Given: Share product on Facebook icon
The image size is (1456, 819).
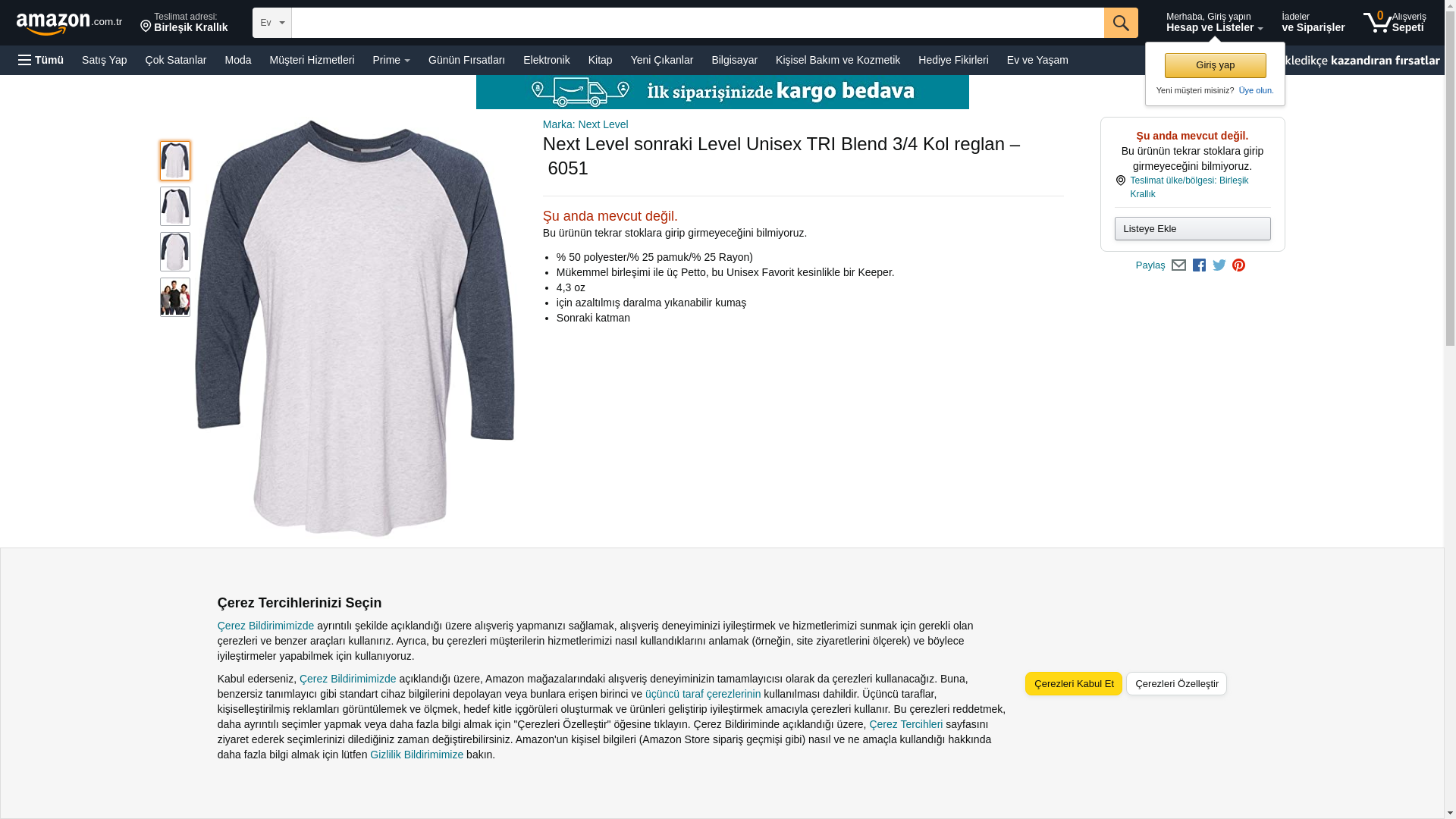Looking at the screenshot, I should point(1199,265).
